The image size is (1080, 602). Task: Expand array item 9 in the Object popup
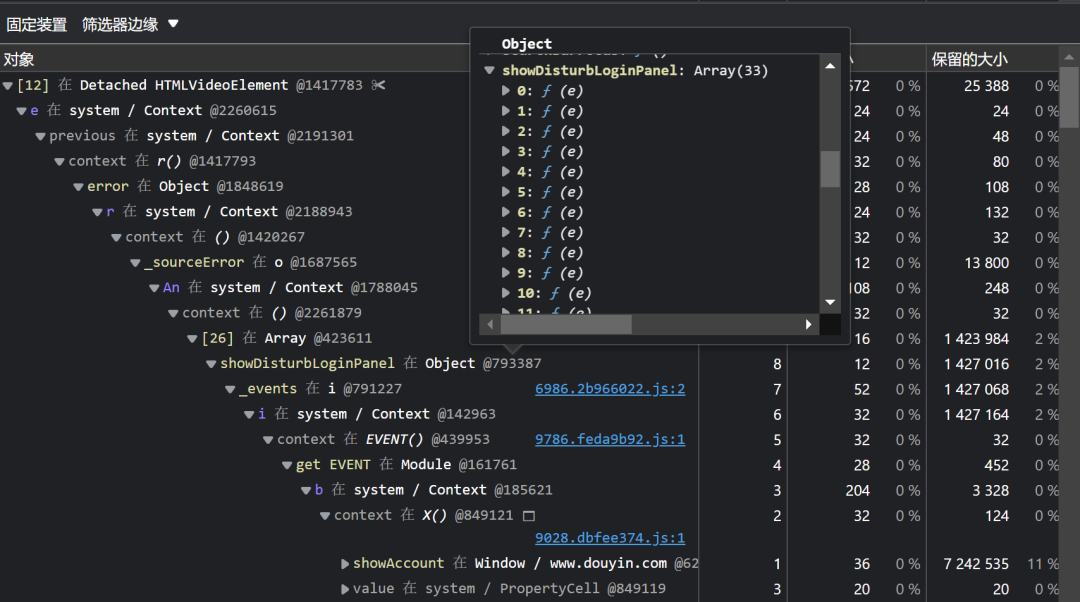coord(506,273)
